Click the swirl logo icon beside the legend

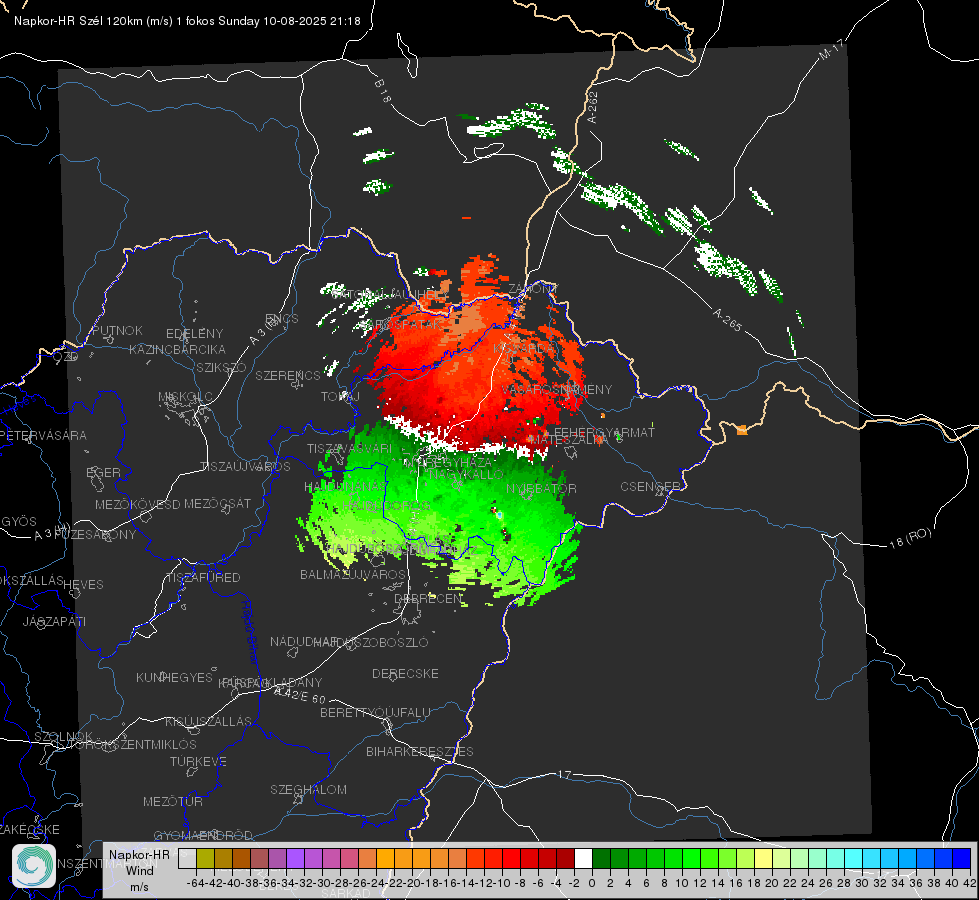tap(34, 866)
